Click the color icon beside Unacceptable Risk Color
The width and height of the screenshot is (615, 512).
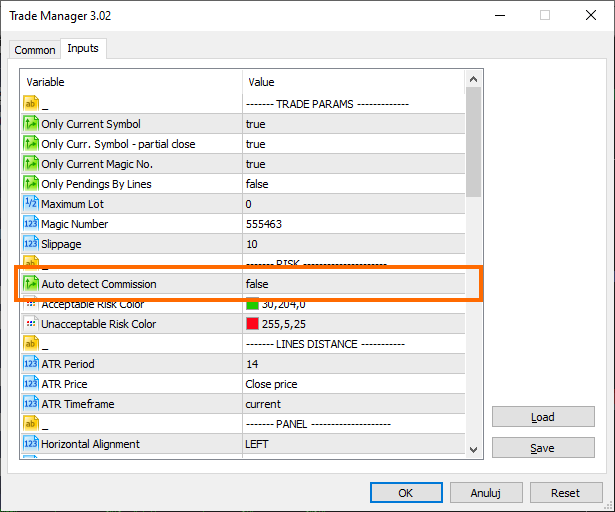coord(30,324)
